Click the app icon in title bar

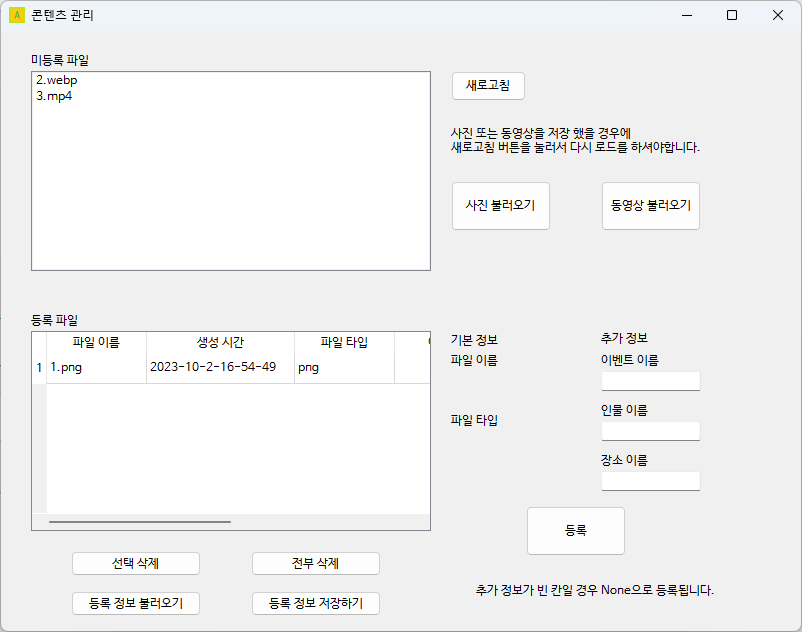click(17, 15)
